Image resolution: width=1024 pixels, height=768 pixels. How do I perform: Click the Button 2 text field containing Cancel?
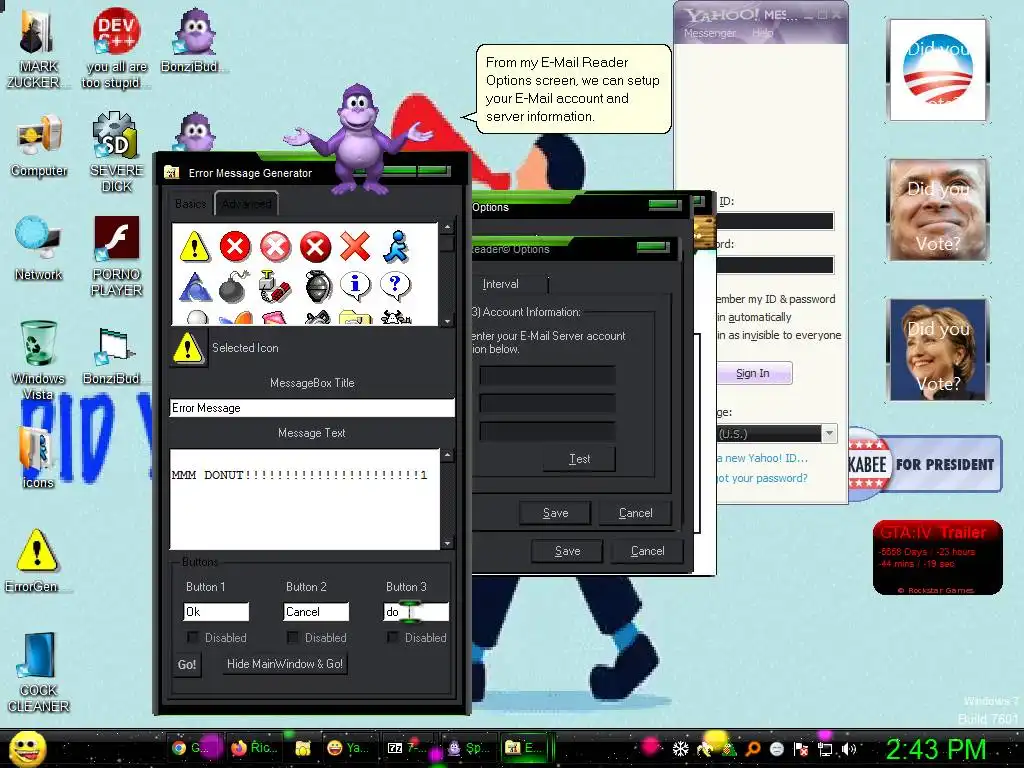[316, 612]
